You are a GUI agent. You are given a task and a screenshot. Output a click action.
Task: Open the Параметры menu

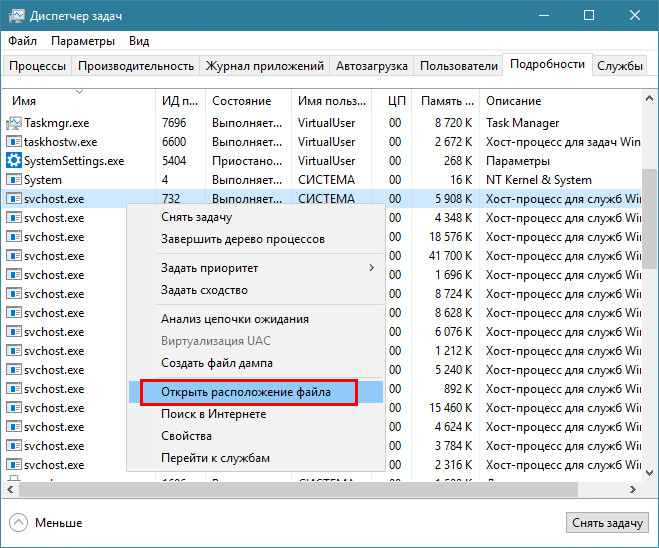tap(83, 41)
